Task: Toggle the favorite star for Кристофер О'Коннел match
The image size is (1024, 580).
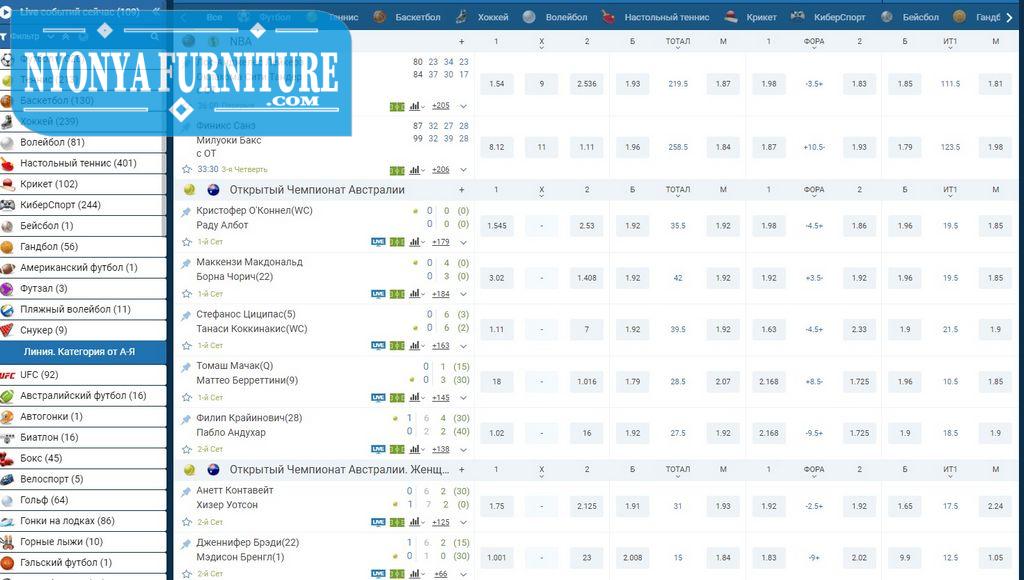Action: pyautogui.click(x=187, y=242)
